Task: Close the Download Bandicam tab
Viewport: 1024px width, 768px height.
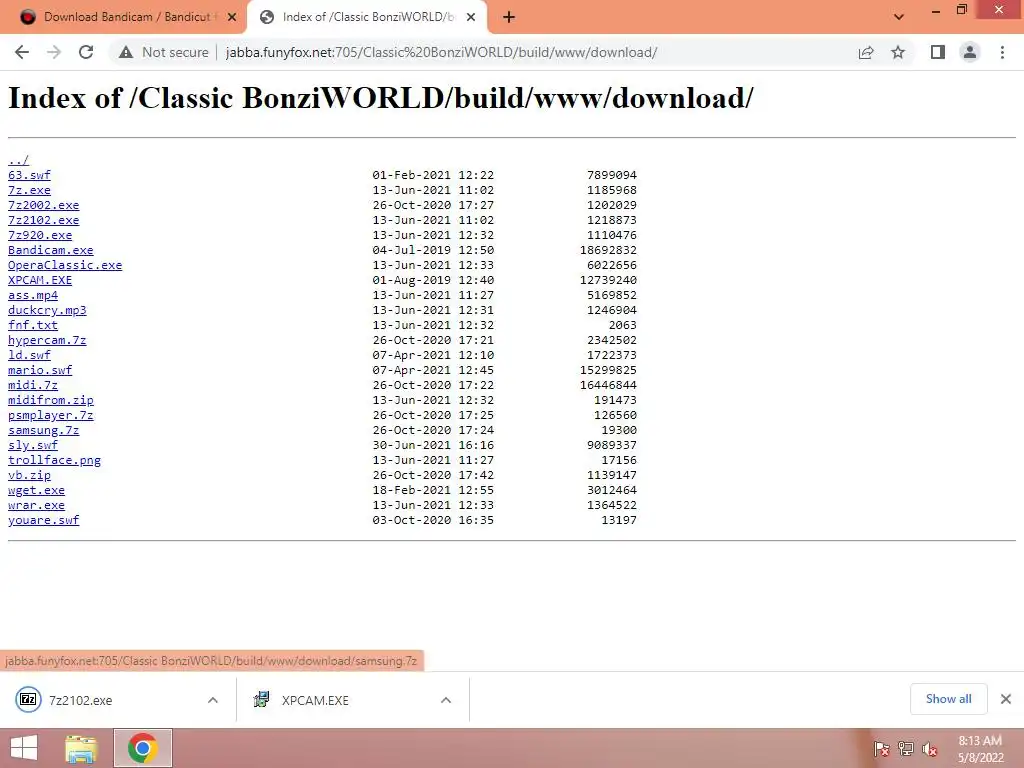Action: tap(232, 18)
